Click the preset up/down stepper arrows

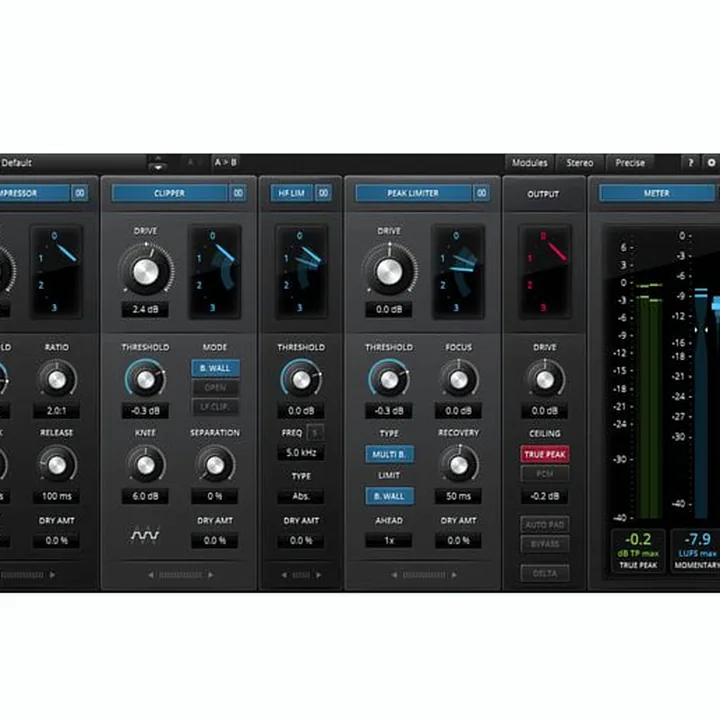click(x=158, y=163)
